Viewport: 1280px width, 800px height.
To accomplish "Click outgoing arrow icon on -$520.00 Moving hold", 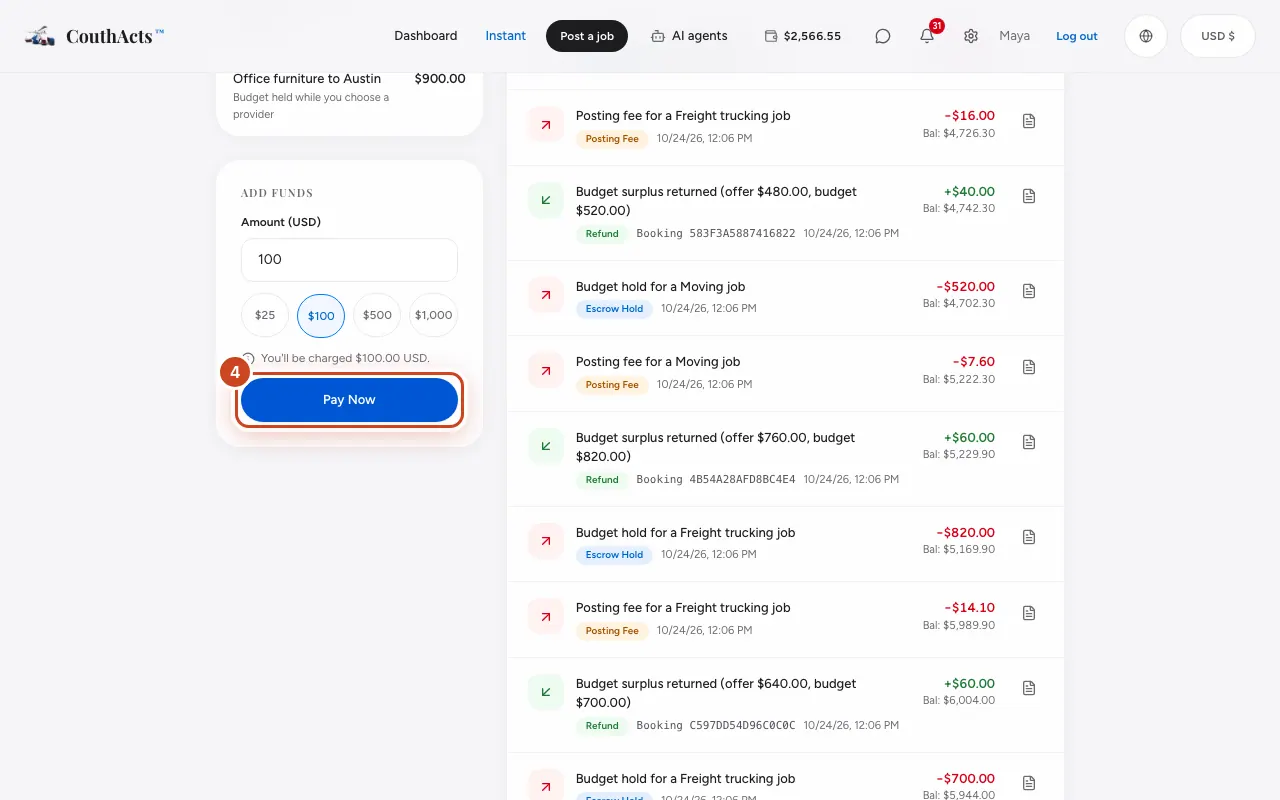I will tap(546, 295).
